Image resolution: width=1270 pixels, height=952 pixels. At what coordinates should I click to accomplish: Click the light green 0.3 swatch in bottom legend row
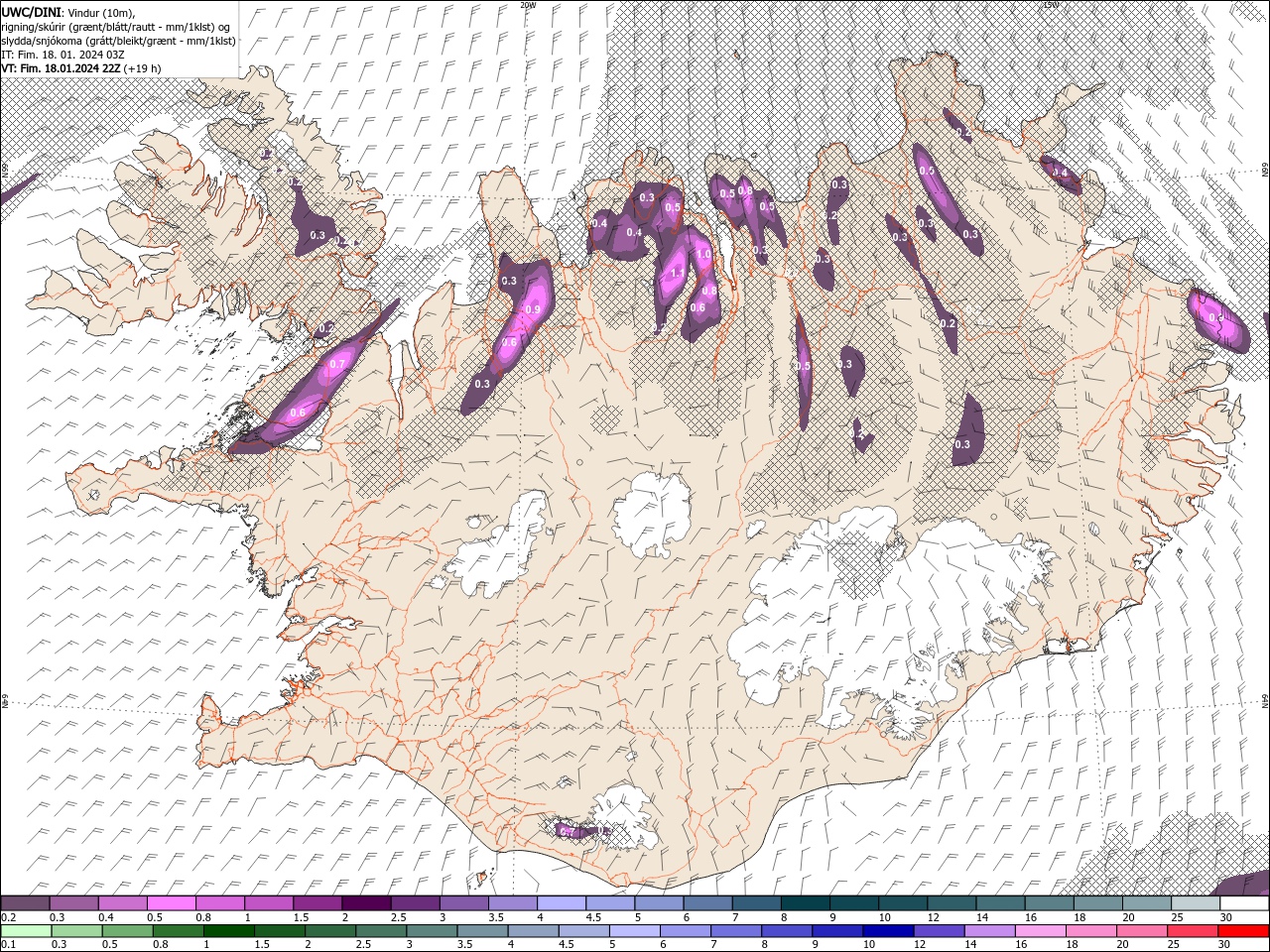[76, 931]
